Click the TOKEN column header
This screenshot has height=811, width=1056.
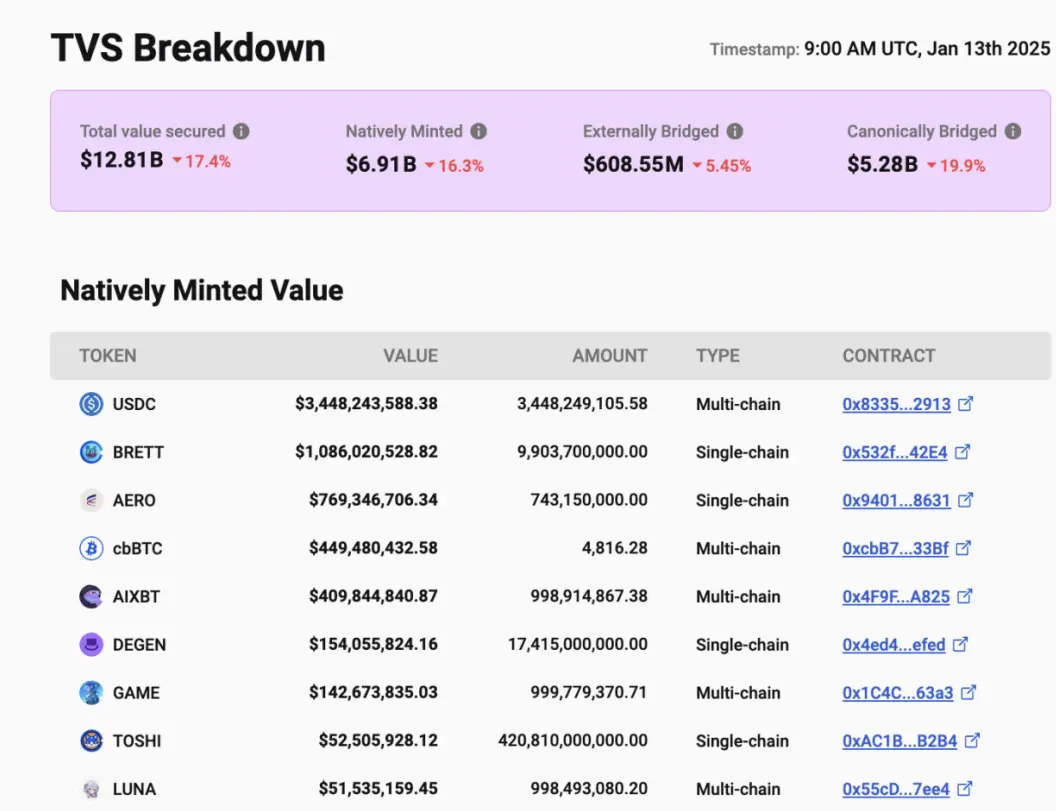108,356
